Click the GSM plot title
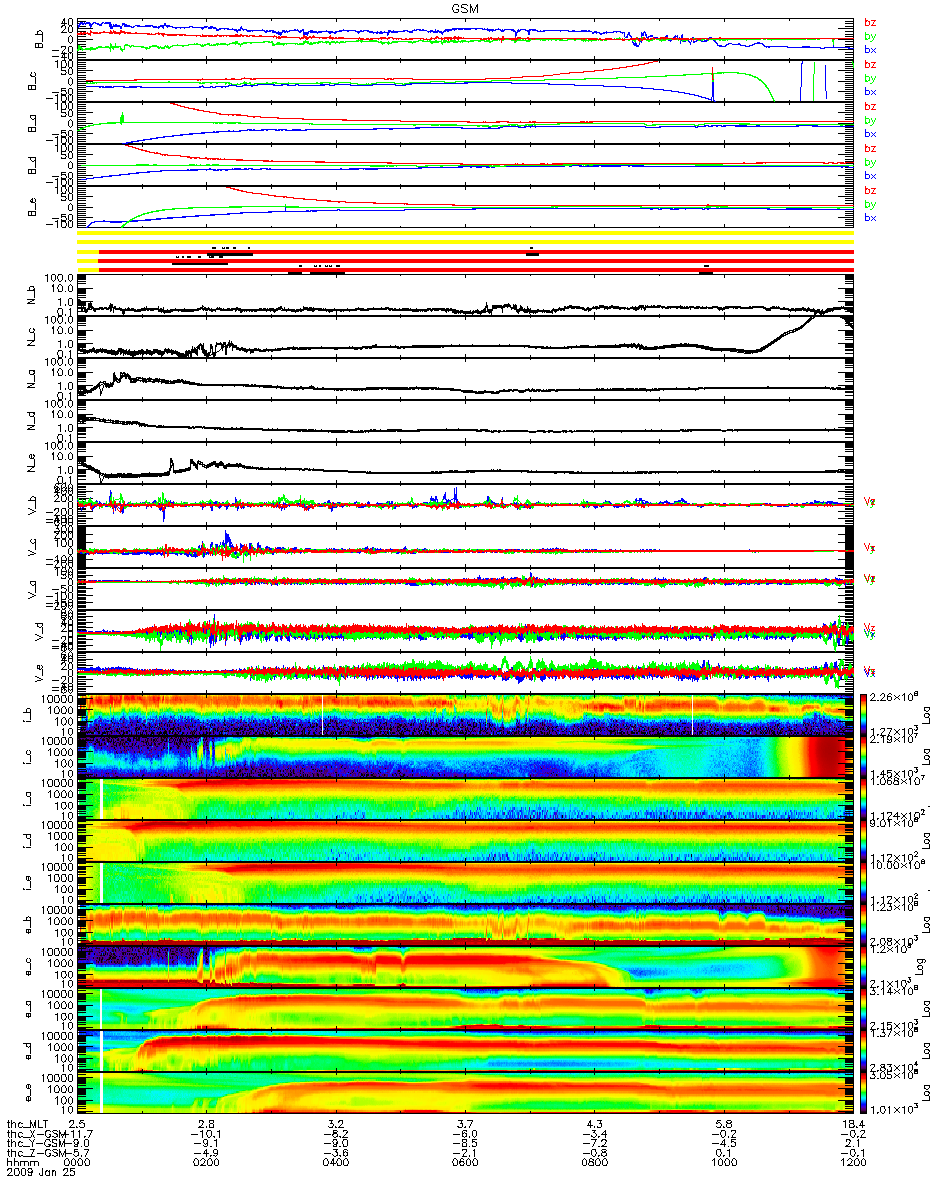Screen dimensions: 930x1200 (465, 8)
